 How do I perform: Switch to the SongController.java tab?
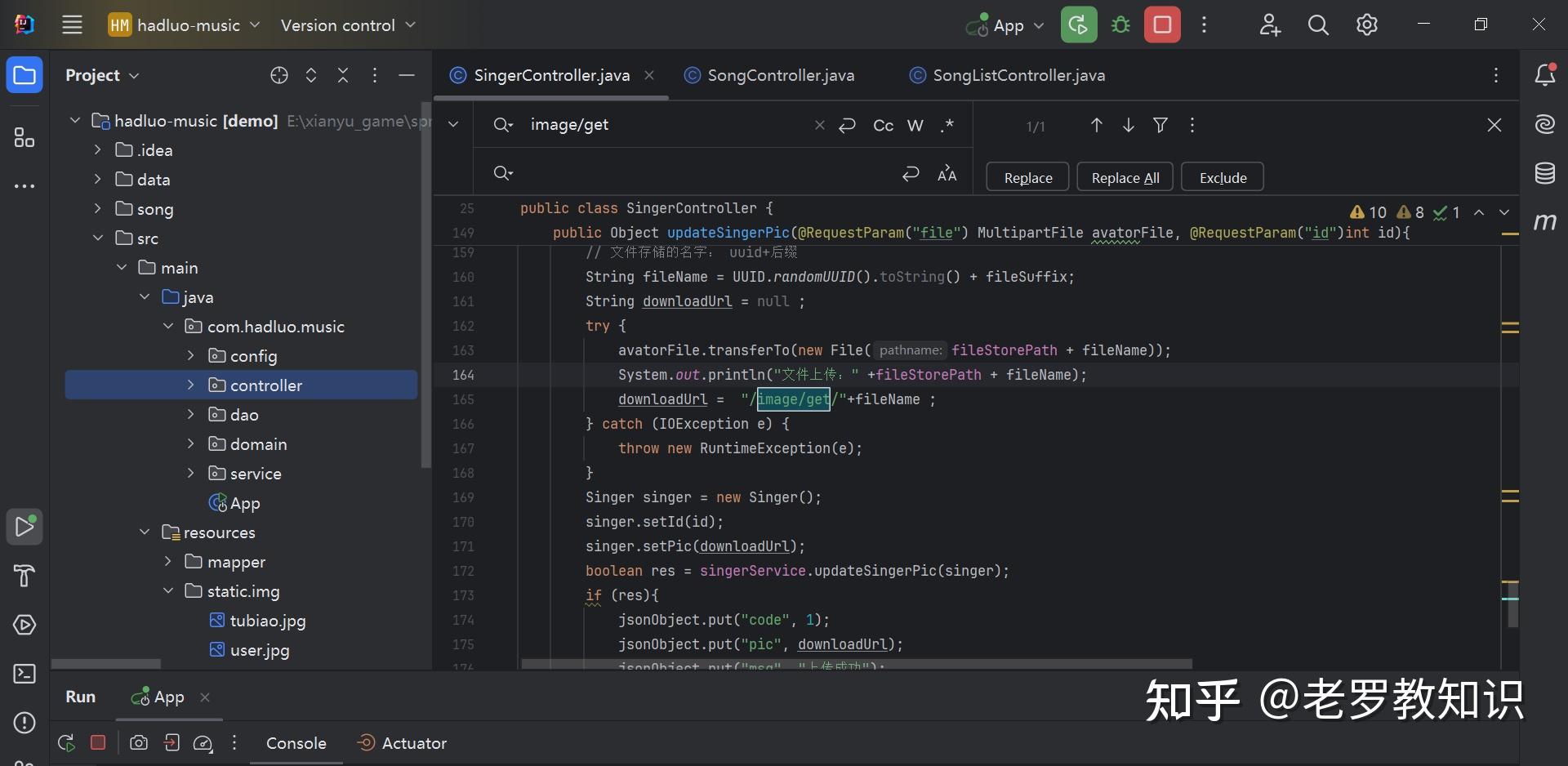coord(780,74)
